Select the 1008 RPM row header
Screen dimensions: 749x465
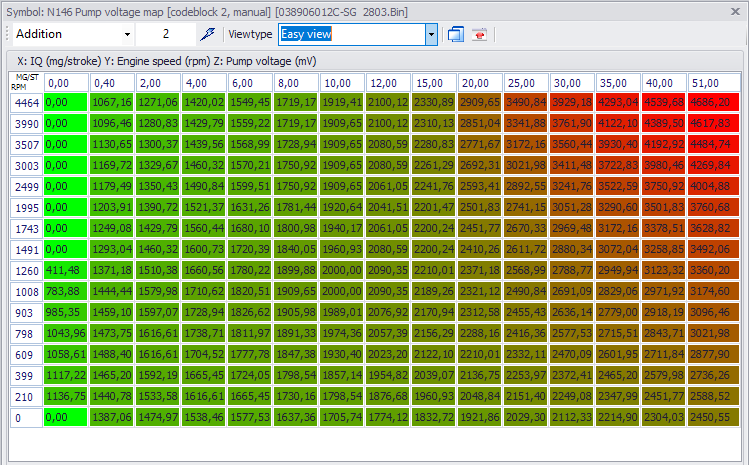click(x=26, y=291)
